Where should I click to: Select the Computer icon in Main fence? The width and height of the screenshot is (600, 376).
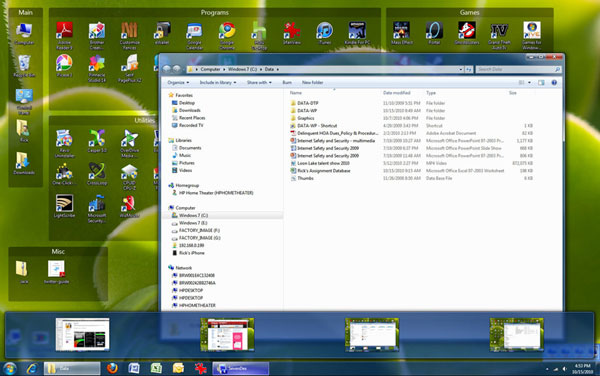[24, 34]
